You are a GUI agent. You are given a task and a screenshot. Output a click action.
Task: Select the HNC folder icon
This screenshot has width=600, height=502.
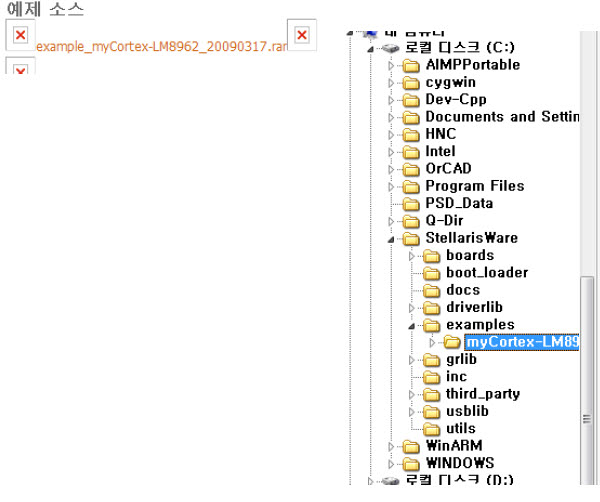(411, 135)
